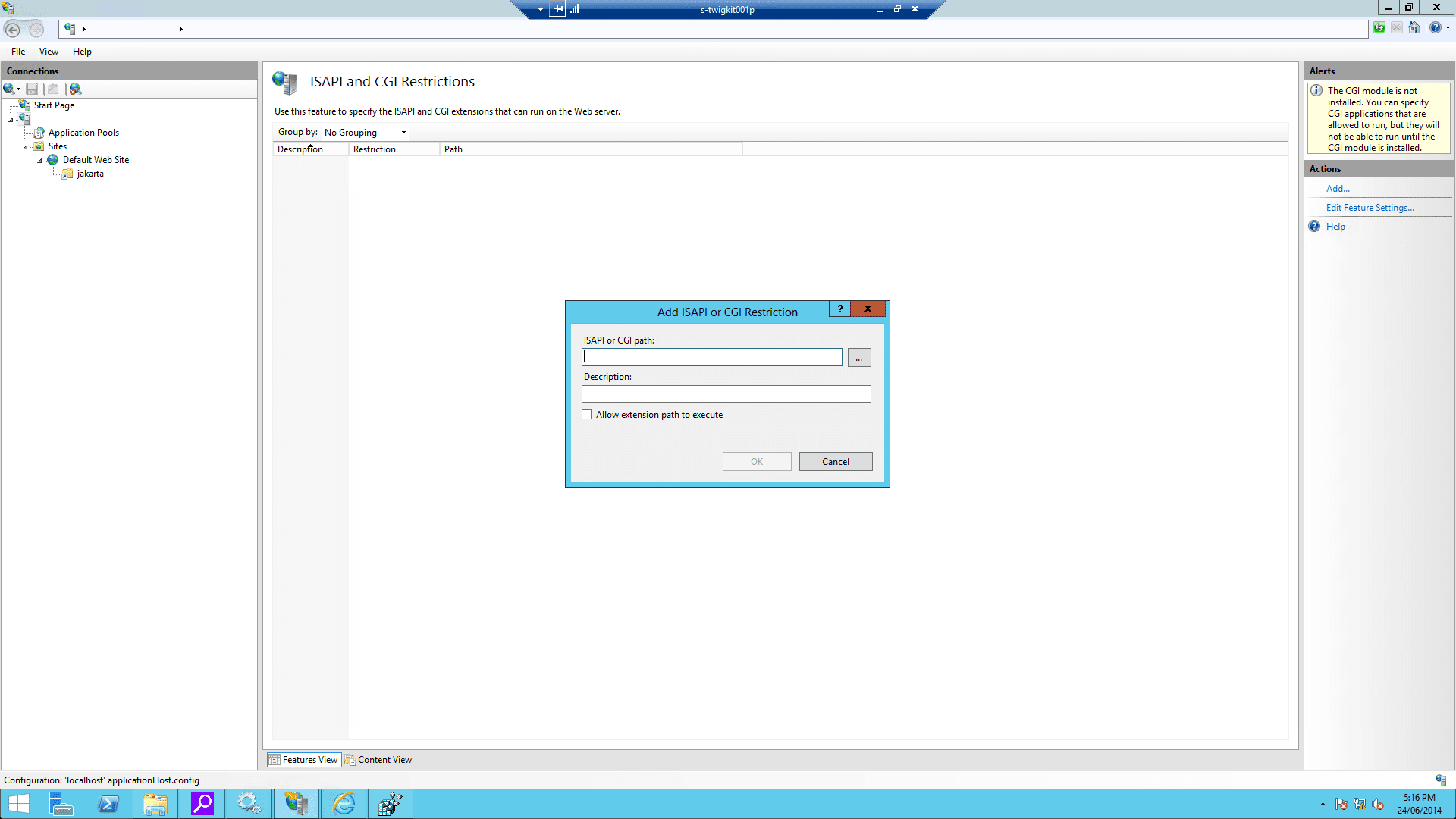This screenshot has width=1456, height=819.
Task: Enable Allow extension path to execute
Action: click(x=587, y=415)
